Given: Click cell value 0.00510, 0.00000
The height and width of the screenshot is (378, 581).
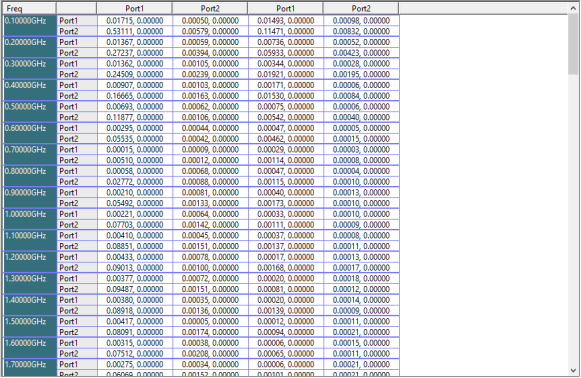Looking at the screenshot, I should point(135,160).
